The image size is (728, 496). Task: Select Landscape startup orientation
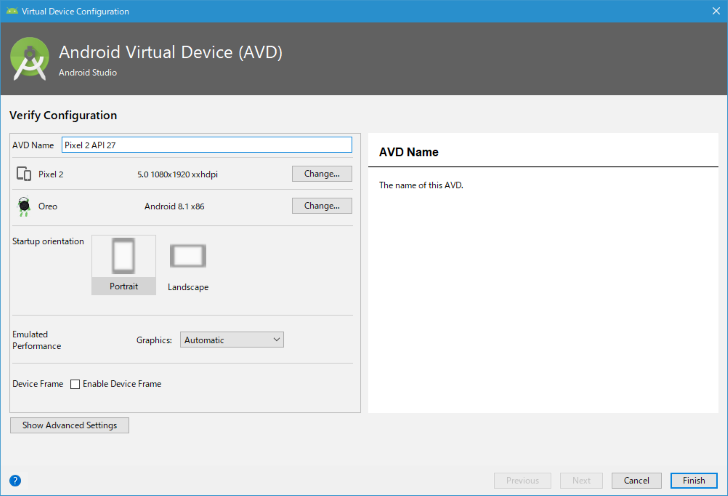tap(188, 267)
